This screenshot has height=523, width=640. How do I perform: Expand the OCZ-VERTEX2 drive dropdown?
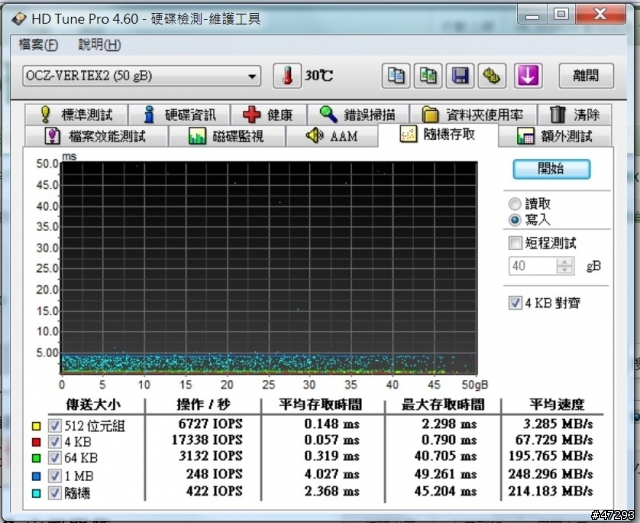pyautogui.click(x=142, y=76)
